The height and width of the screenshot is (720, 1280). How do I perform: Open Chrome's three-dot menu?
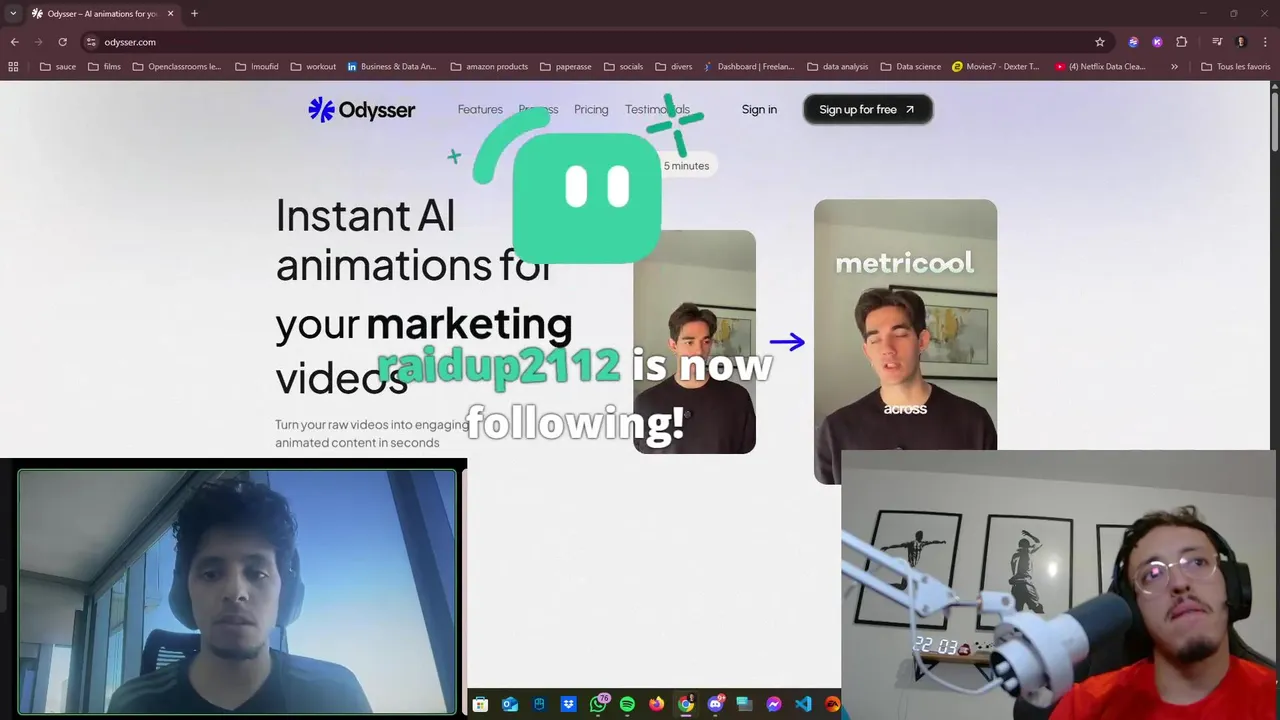click(x=1264, y=42)
